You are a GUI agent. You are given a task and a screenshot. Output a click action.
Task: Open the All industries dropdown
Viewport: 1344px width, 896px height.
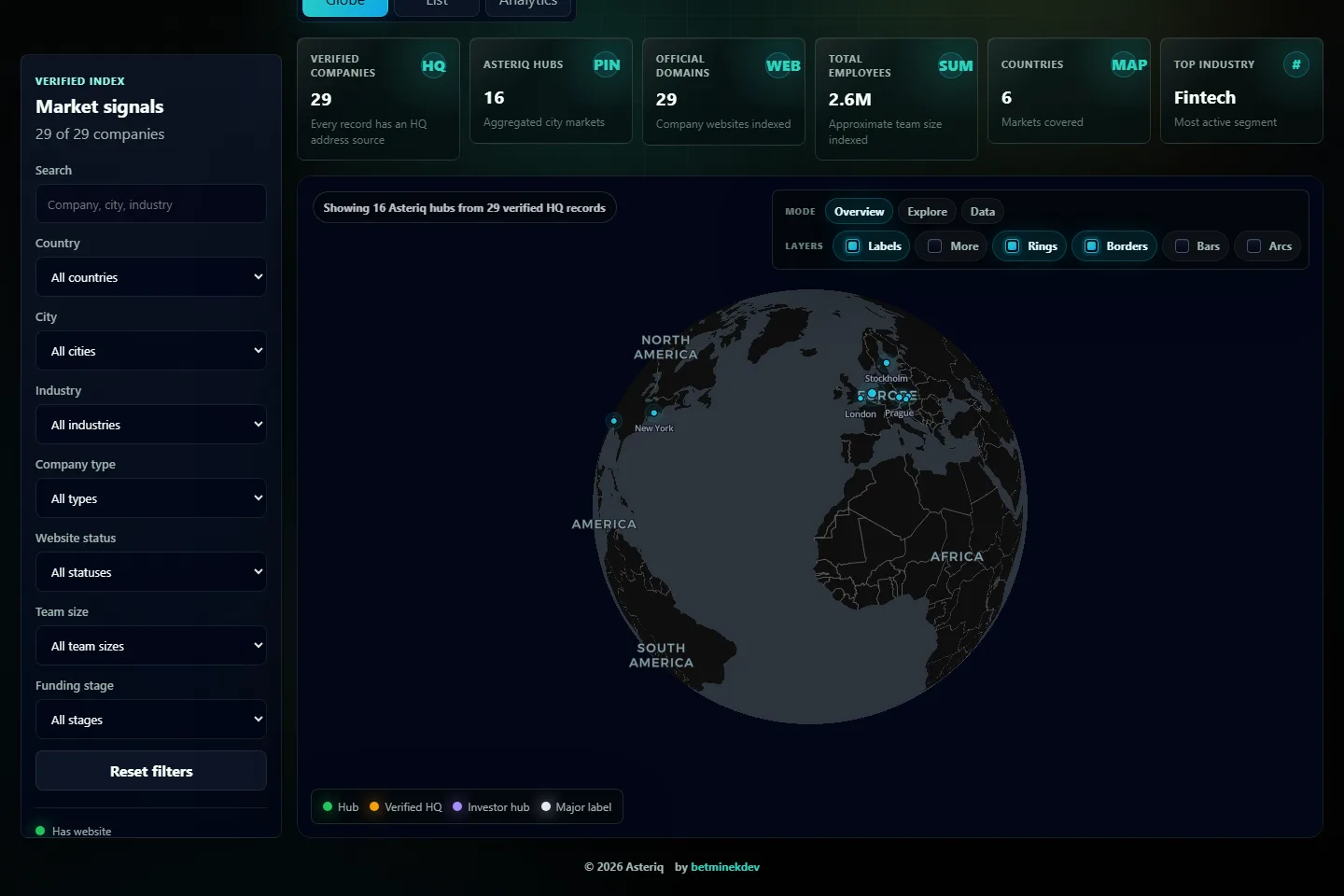pyautogui.click(x=151, y=425)
